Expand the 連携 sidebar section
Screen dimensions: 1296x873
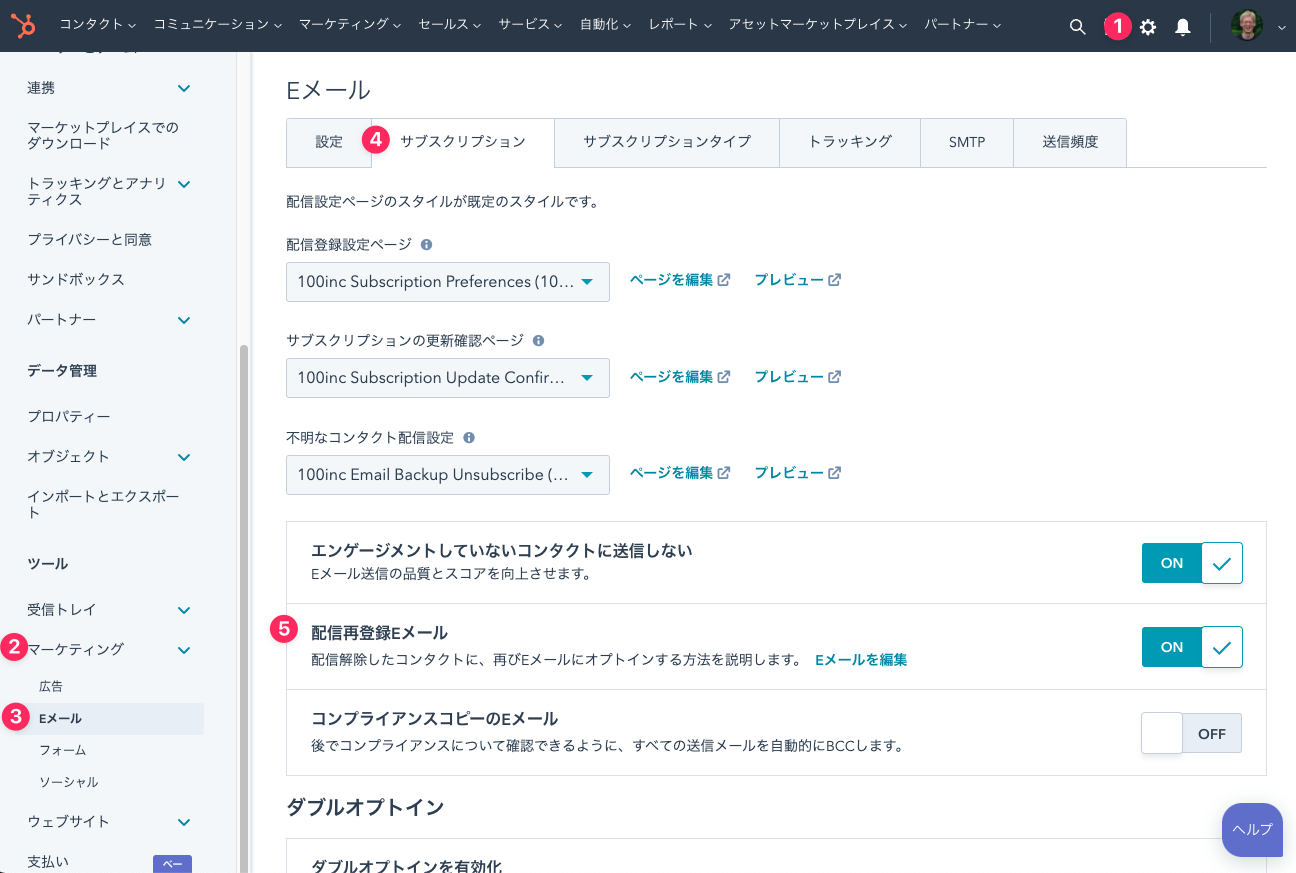184,88
